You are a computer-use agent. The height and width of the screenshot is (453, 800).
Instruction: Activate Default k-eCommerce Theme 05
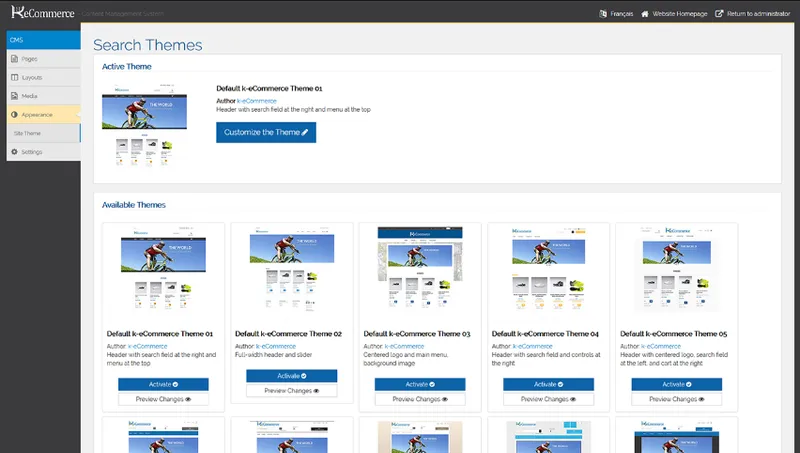click(677, 384)
